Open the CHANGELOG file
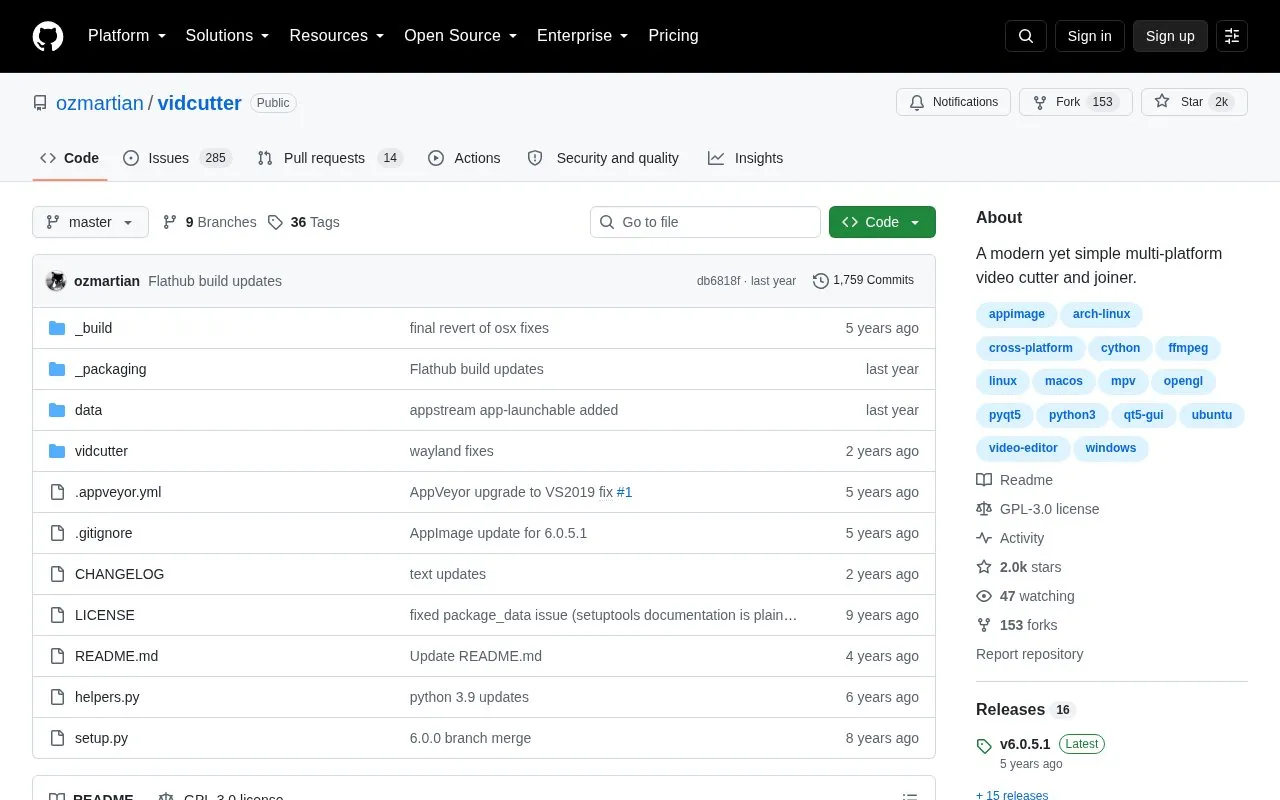This screenshot has height=800, width=1280. click(x=119, y=574)
